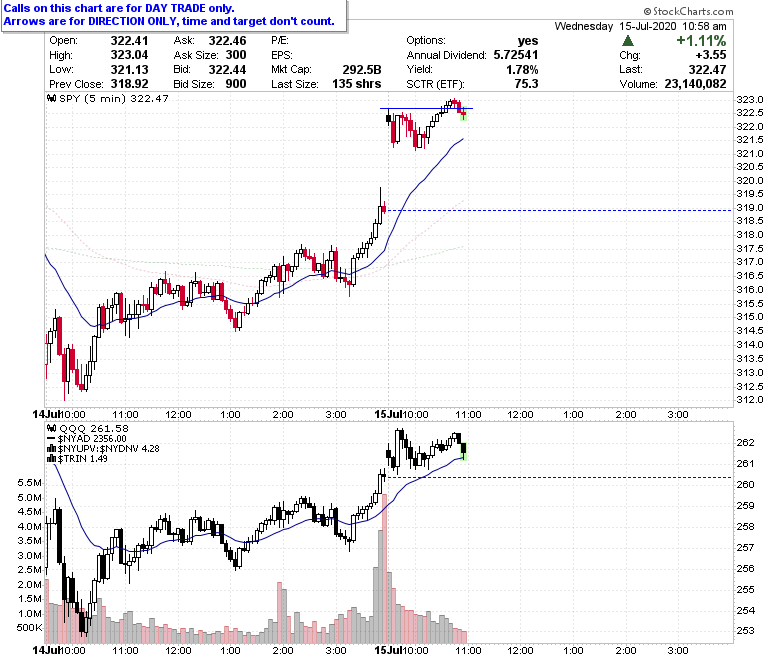Click the '500K' label on volume axis
Screen dimensions: 780x659
tap(29, 628)
